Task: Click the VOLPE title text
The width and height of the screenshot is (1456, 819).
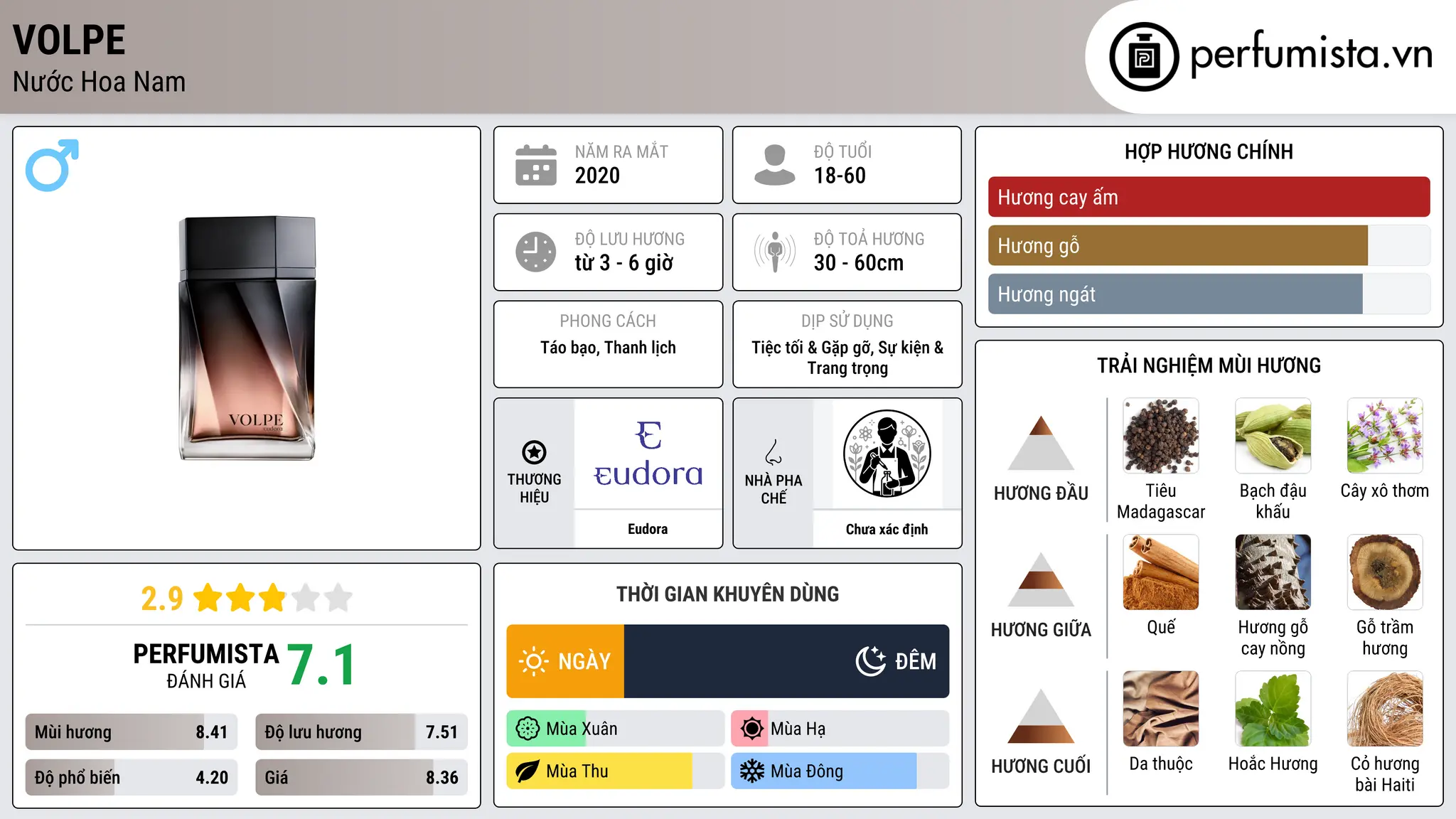Action: 69,40
